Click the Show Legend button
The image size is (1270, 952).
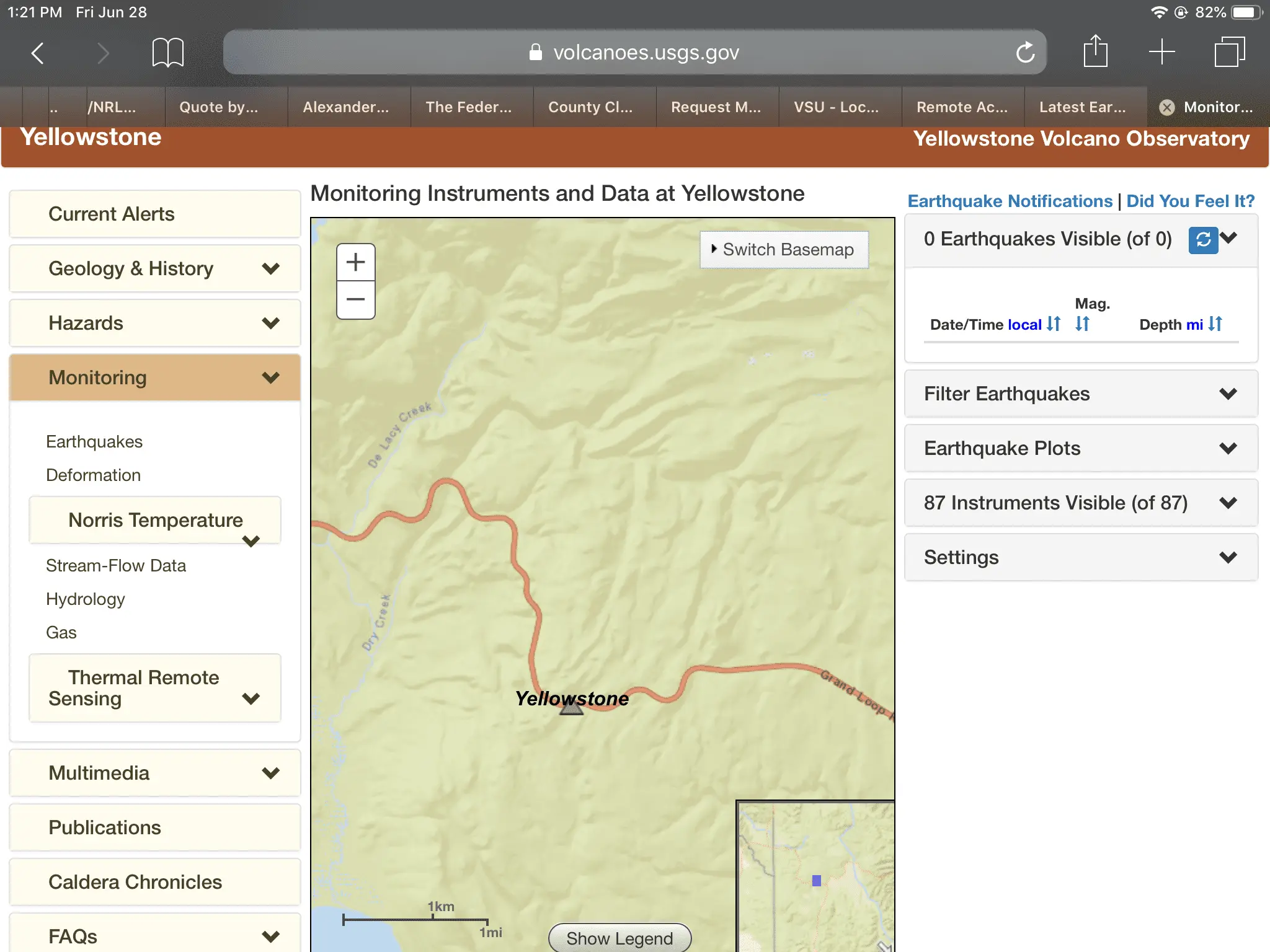[619, 938]
